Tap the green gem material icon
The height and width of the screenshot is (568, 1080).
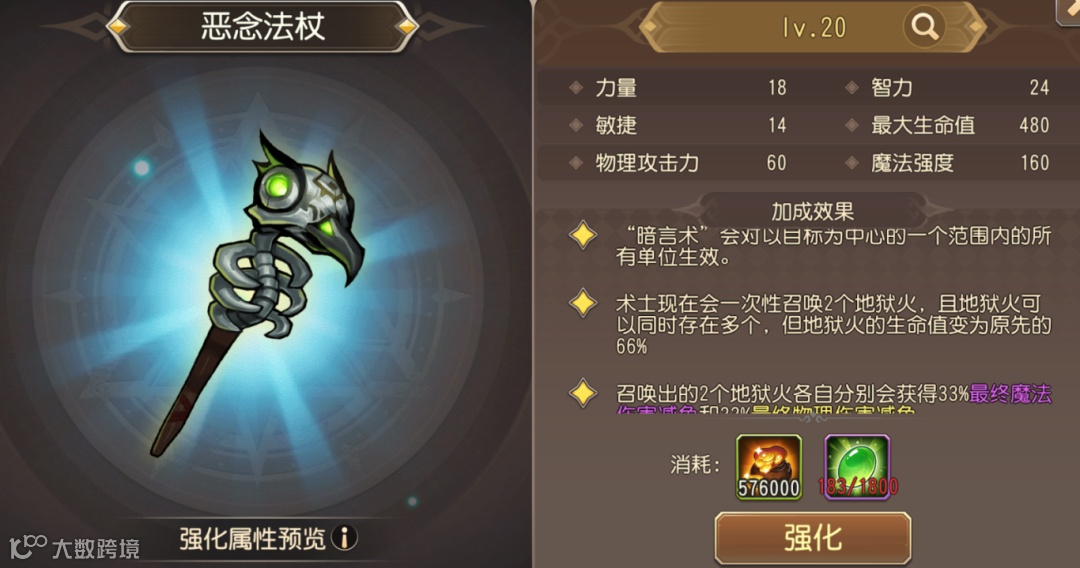[x=858, y=467]
